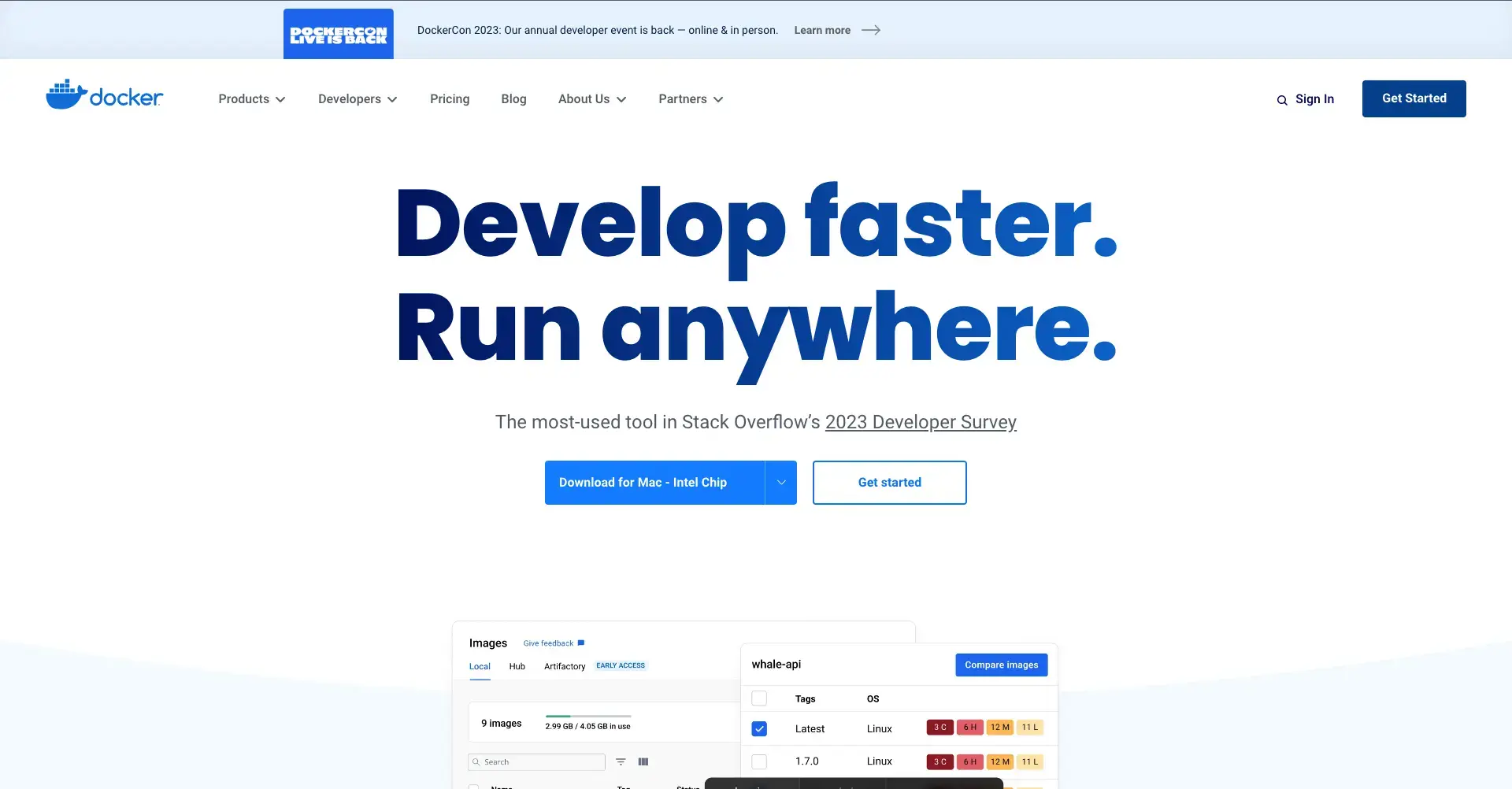Click Learn more in top banner

point(822,30)
